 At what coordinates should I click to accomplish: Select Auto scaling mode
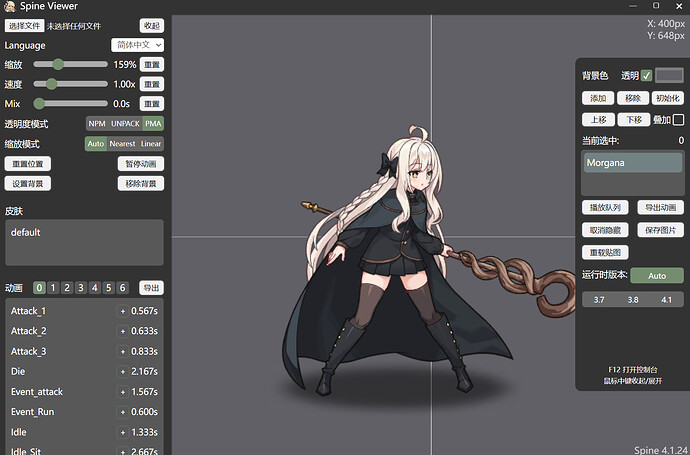pyautogui.click(x=95, y=144)
